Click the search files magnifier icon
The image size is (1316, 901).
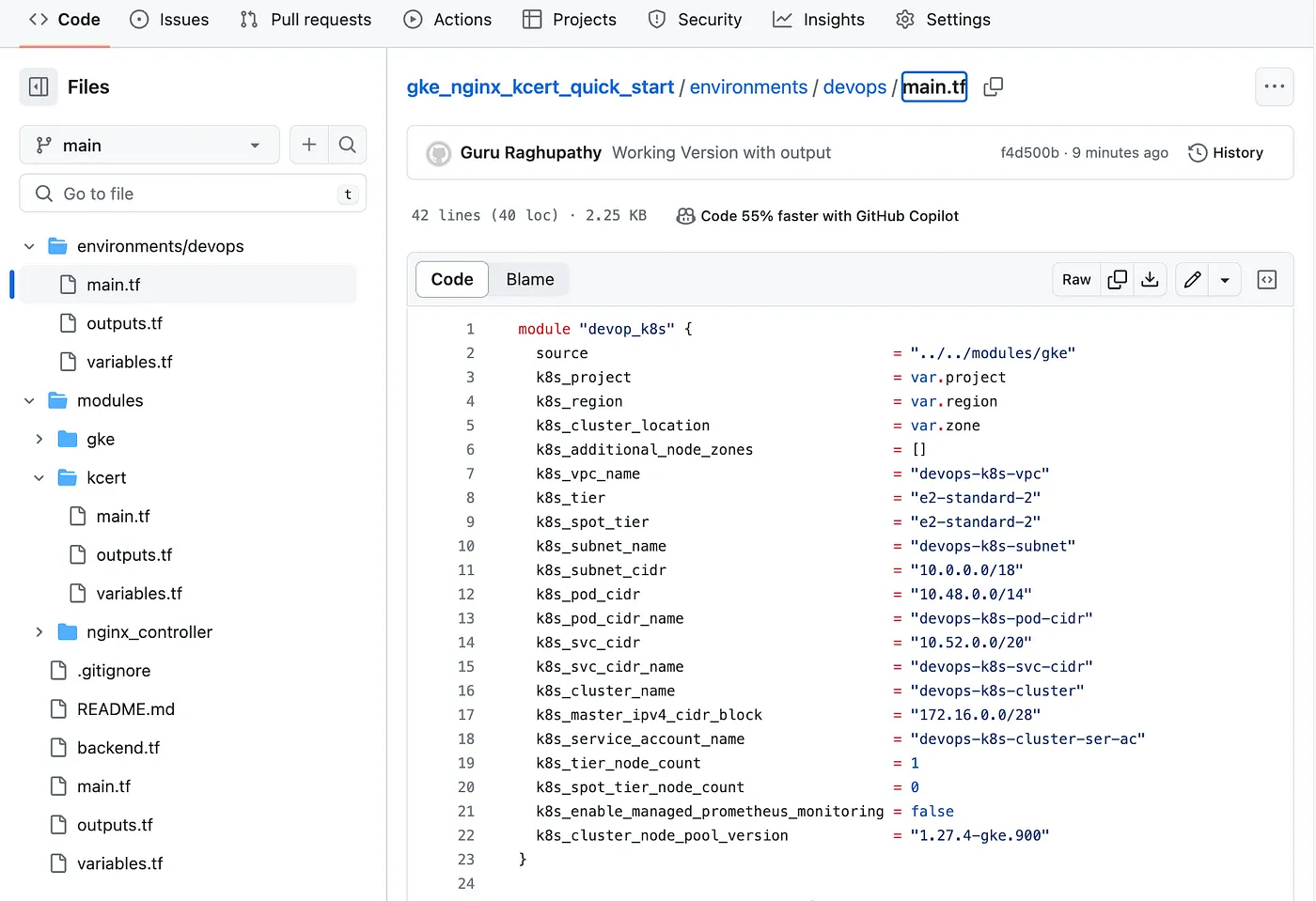click(347, 145)
